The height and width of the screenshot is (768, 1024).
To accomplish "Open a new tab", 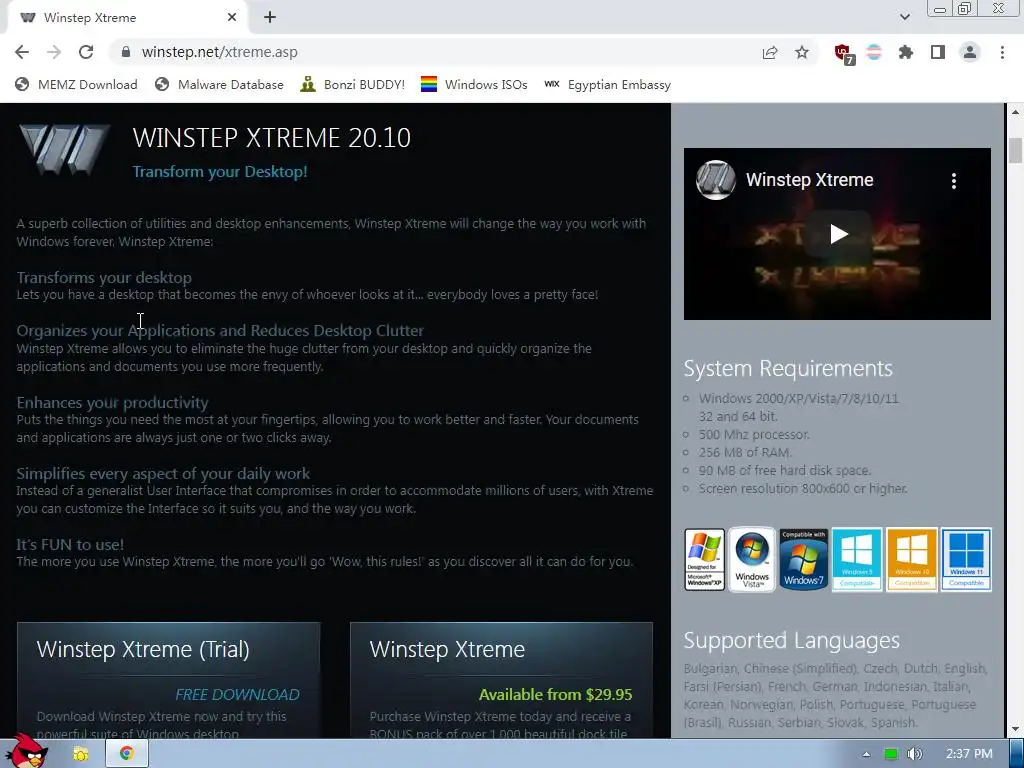I will [270, 18].
